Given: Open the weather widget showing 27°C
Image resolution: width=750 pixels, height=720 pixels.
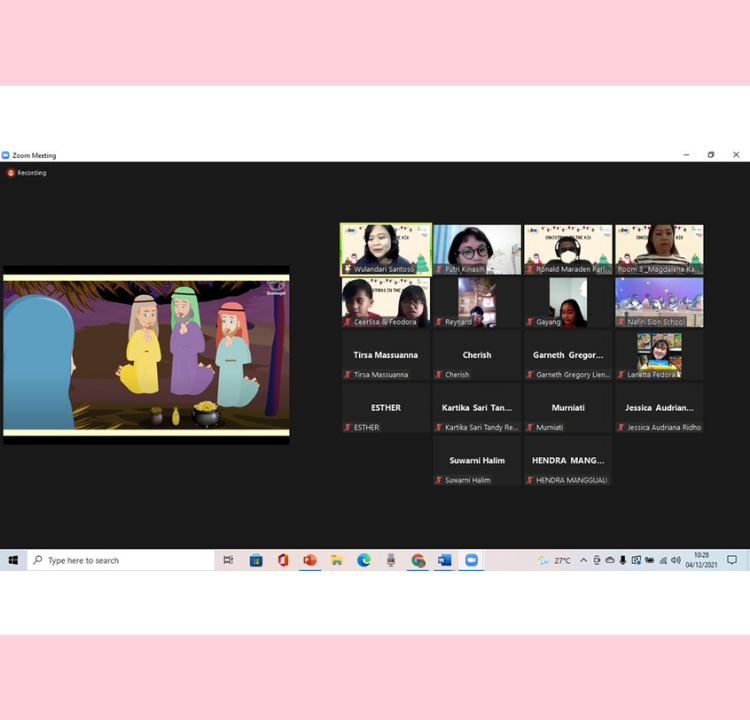Looking at the screenshot, I should coord(554,560).
